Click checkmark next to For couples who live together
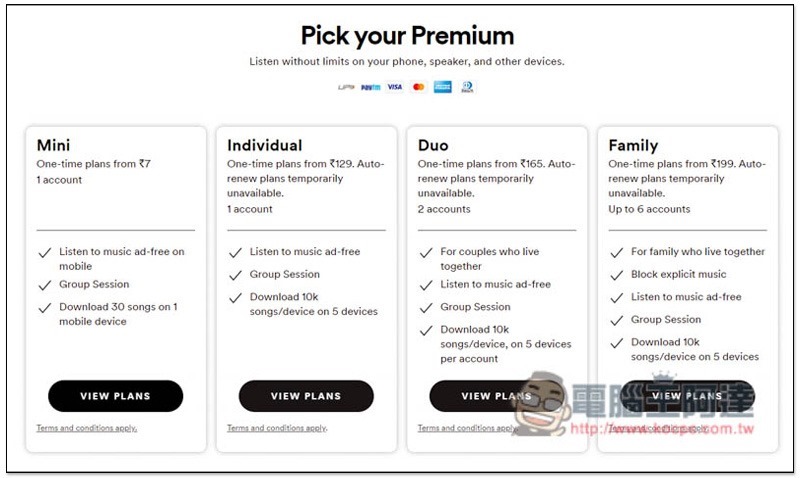 pyautogui.click(x=426, y=253)
